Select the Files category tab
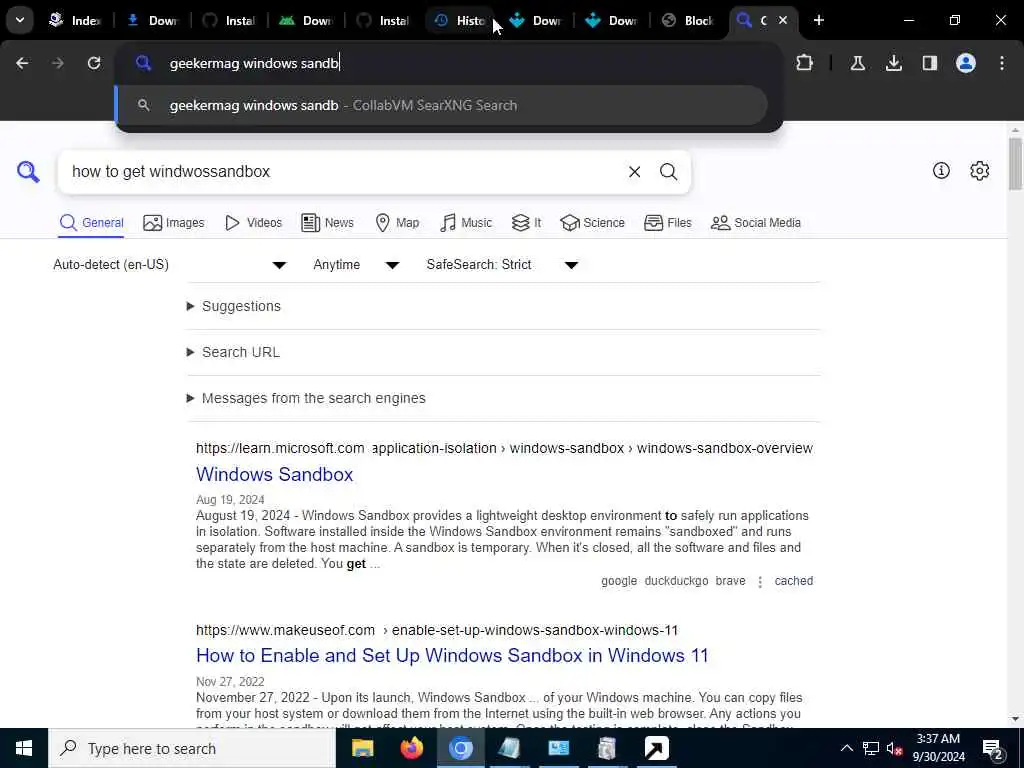The image size is (1024, 768). (667, 223)
